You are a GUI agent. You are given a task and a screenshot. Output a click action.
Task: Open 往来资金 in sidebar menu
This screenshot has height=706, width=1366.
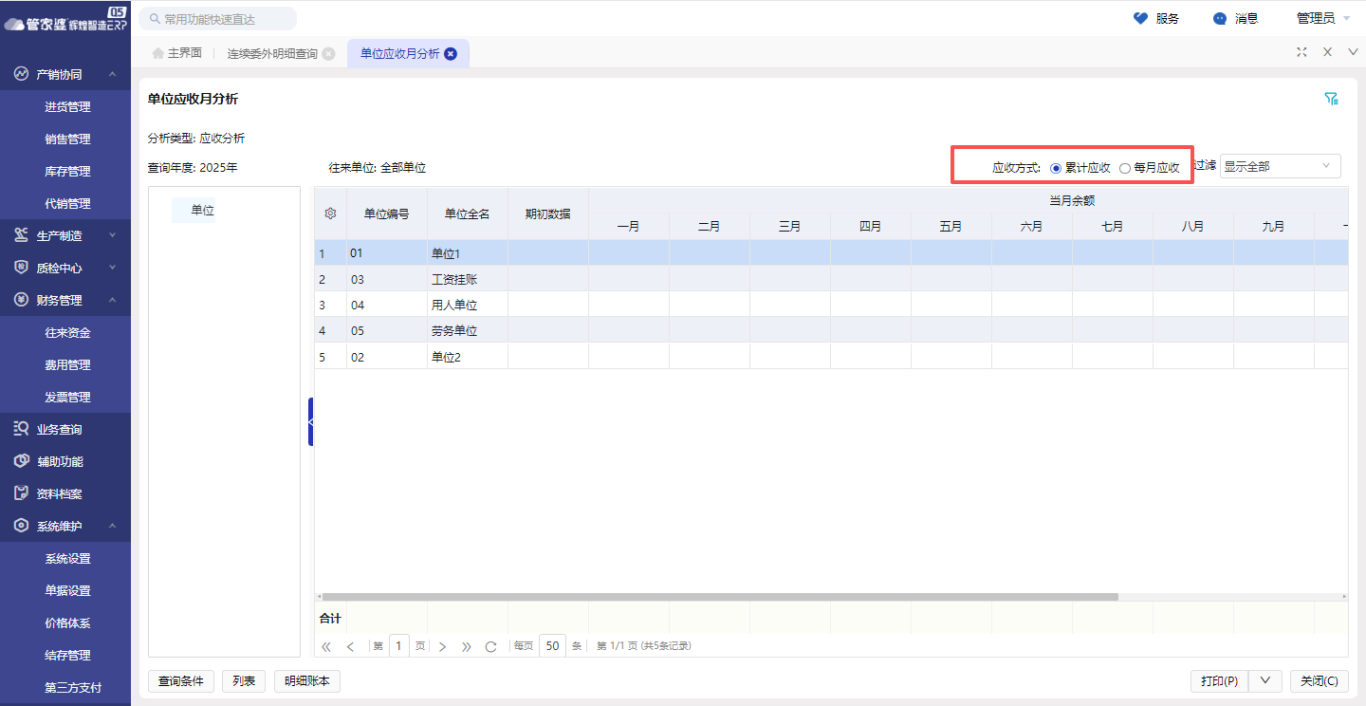(68, 333)
